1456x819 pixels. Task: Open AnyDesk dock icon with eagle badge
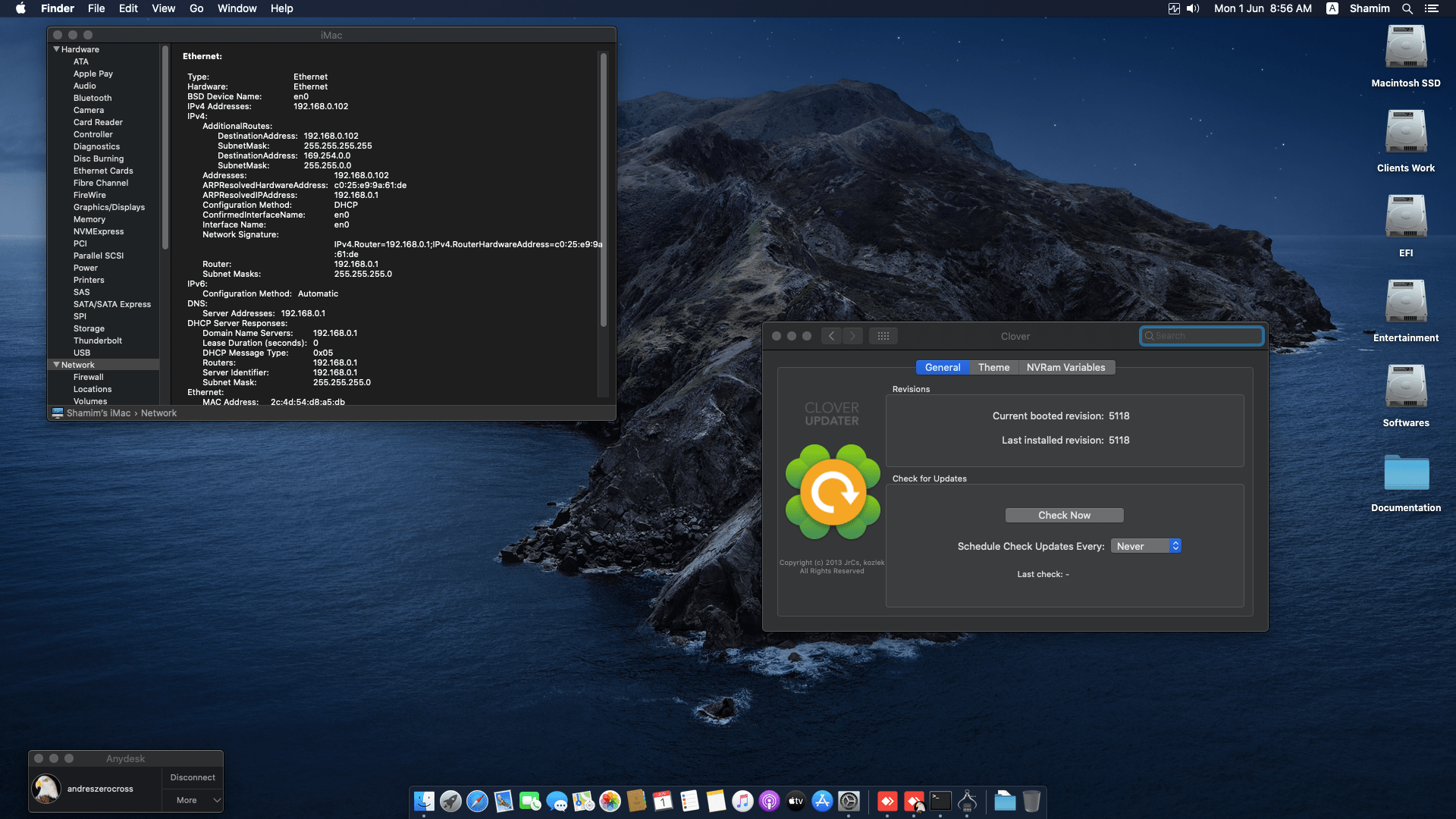tap(914, 801)
